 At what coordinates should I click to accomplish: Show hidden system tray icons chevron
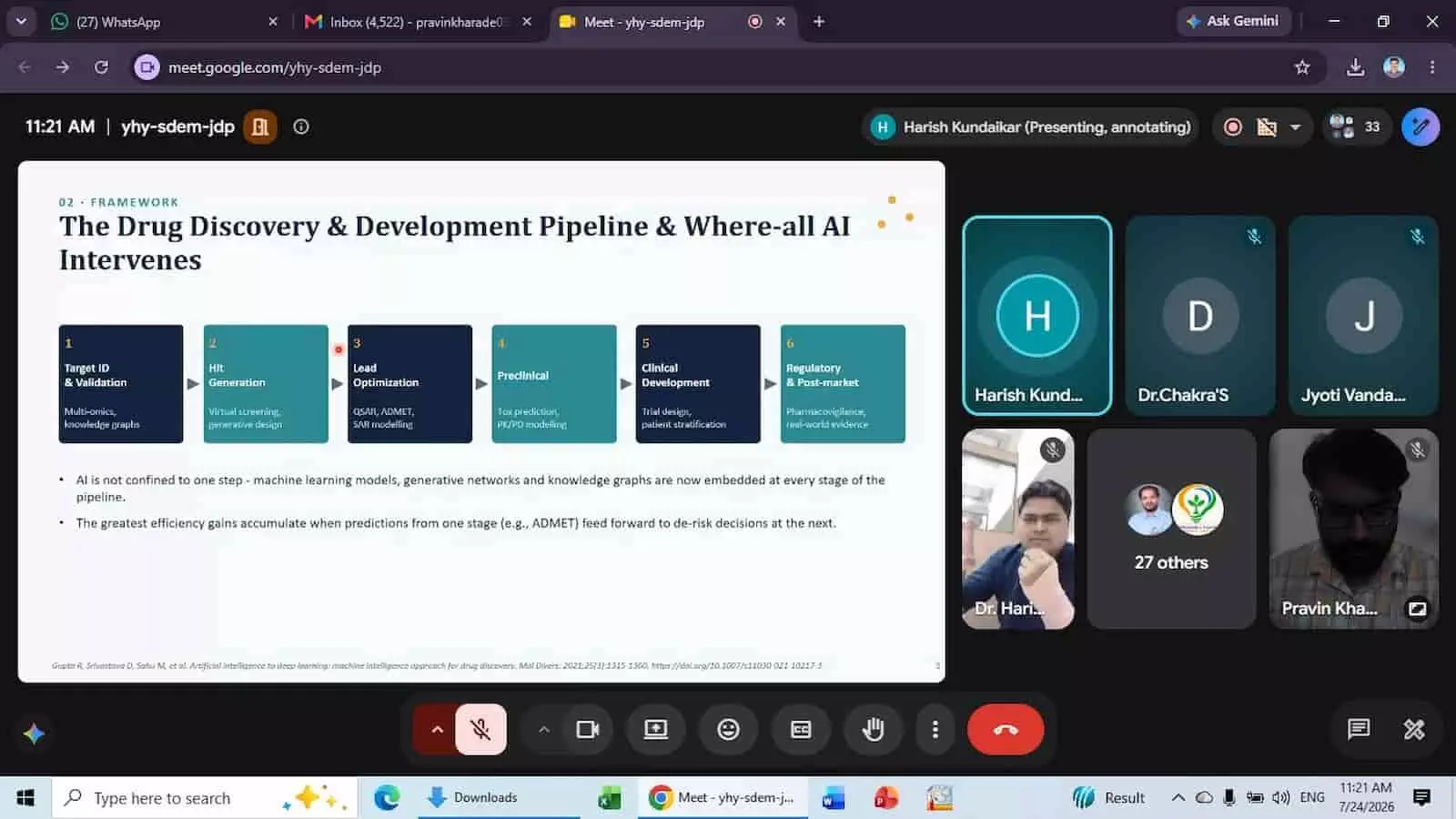pos(1178,798)
